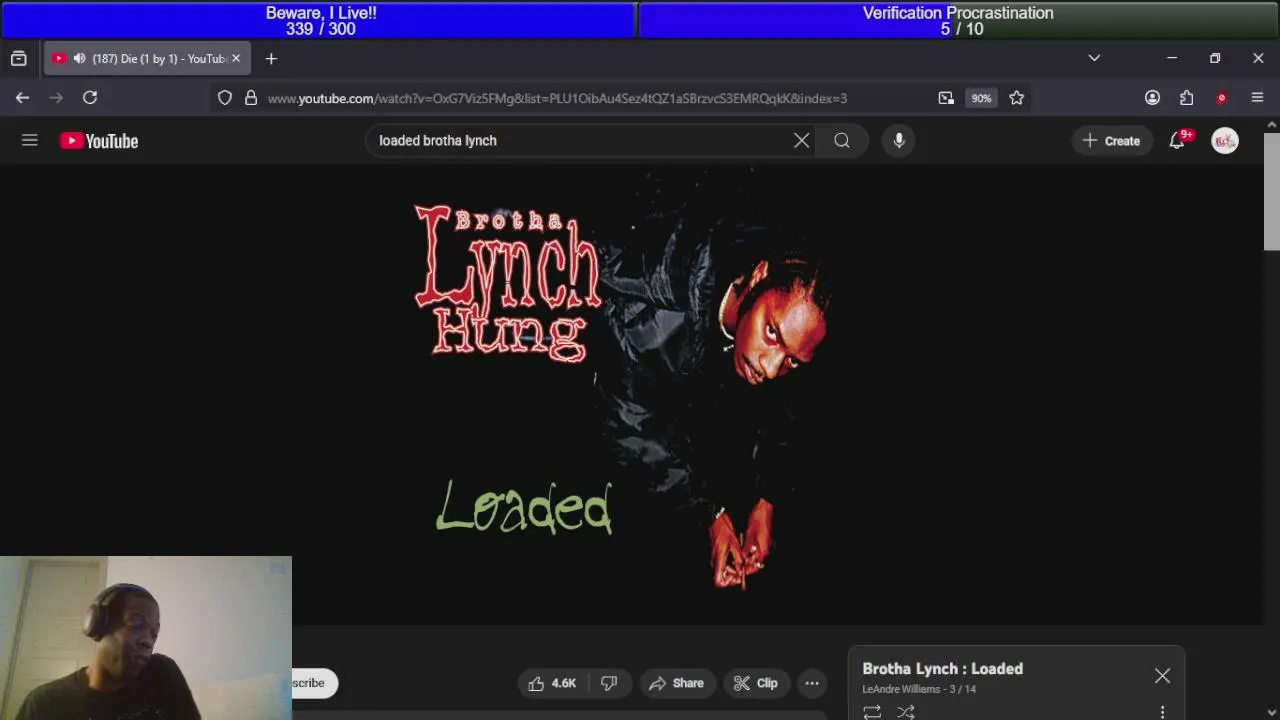Open YouTube notifications bell
This screenshot has width=1280, height=720.
click(x=1178, y=141)
